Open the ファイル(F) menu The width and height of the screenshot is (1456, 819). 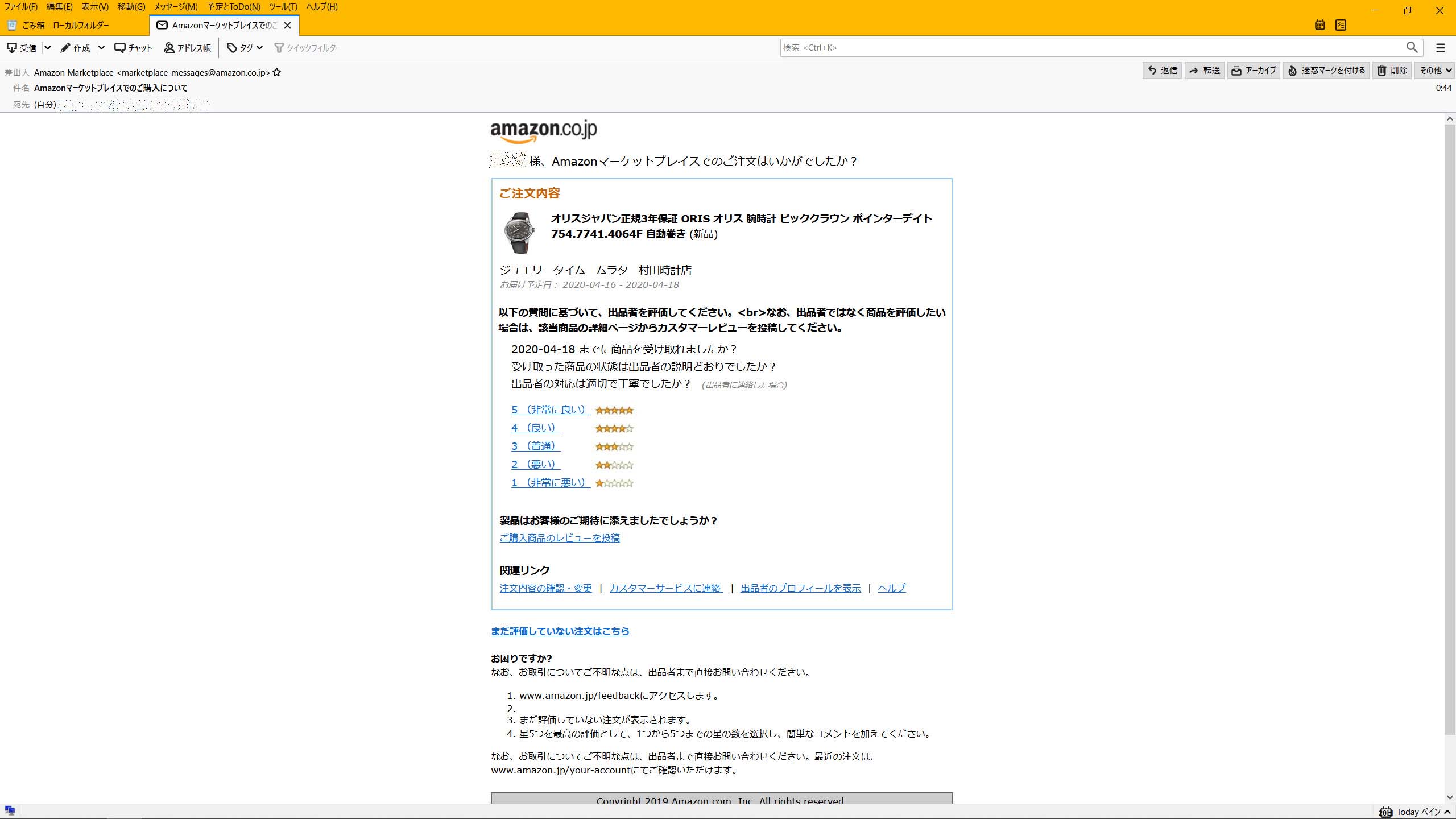(20, 7)
